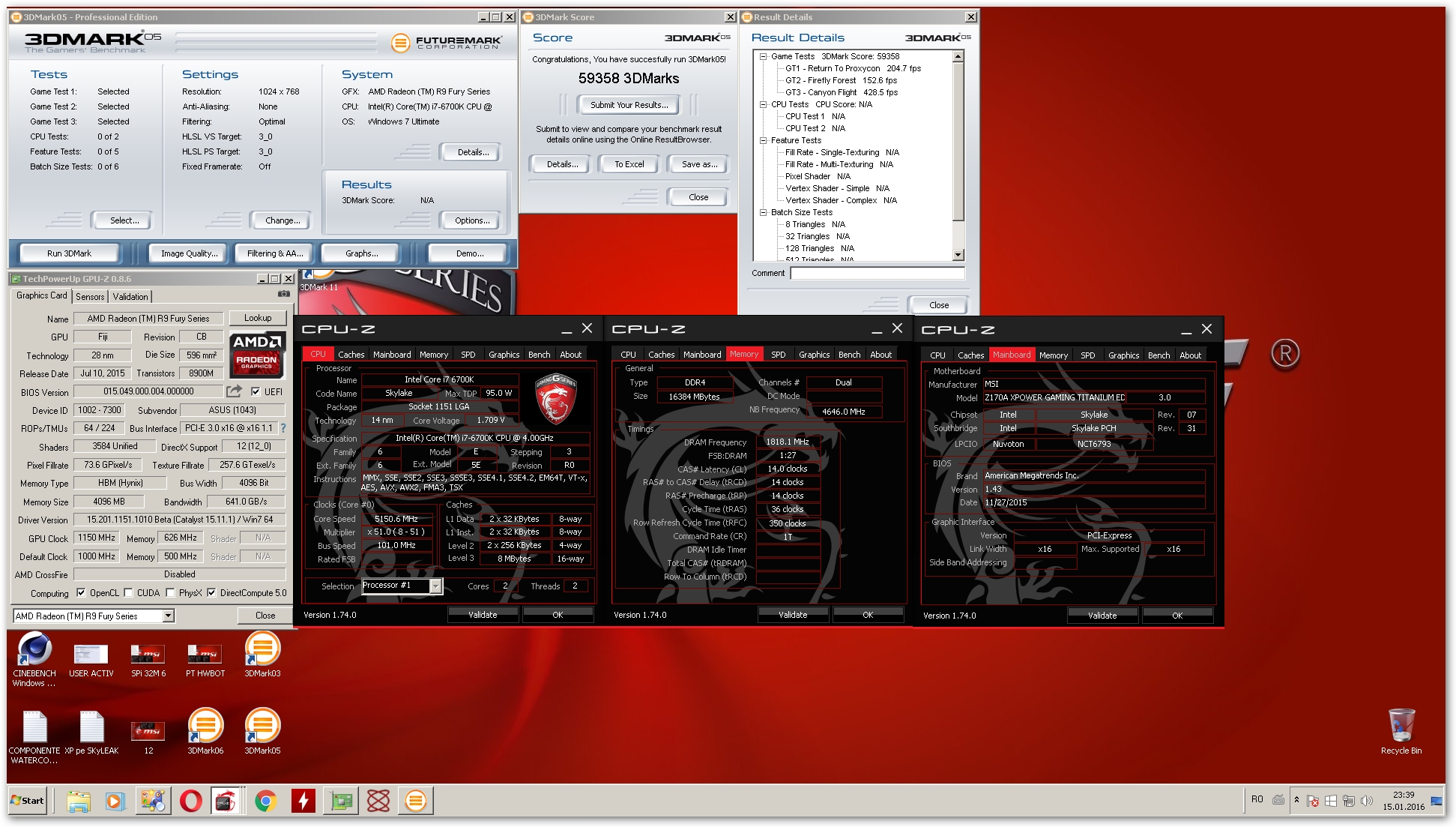Toggle the UEFI checkbox in GPU-Z
The image size is (1456, 827).
click(256, 391)
